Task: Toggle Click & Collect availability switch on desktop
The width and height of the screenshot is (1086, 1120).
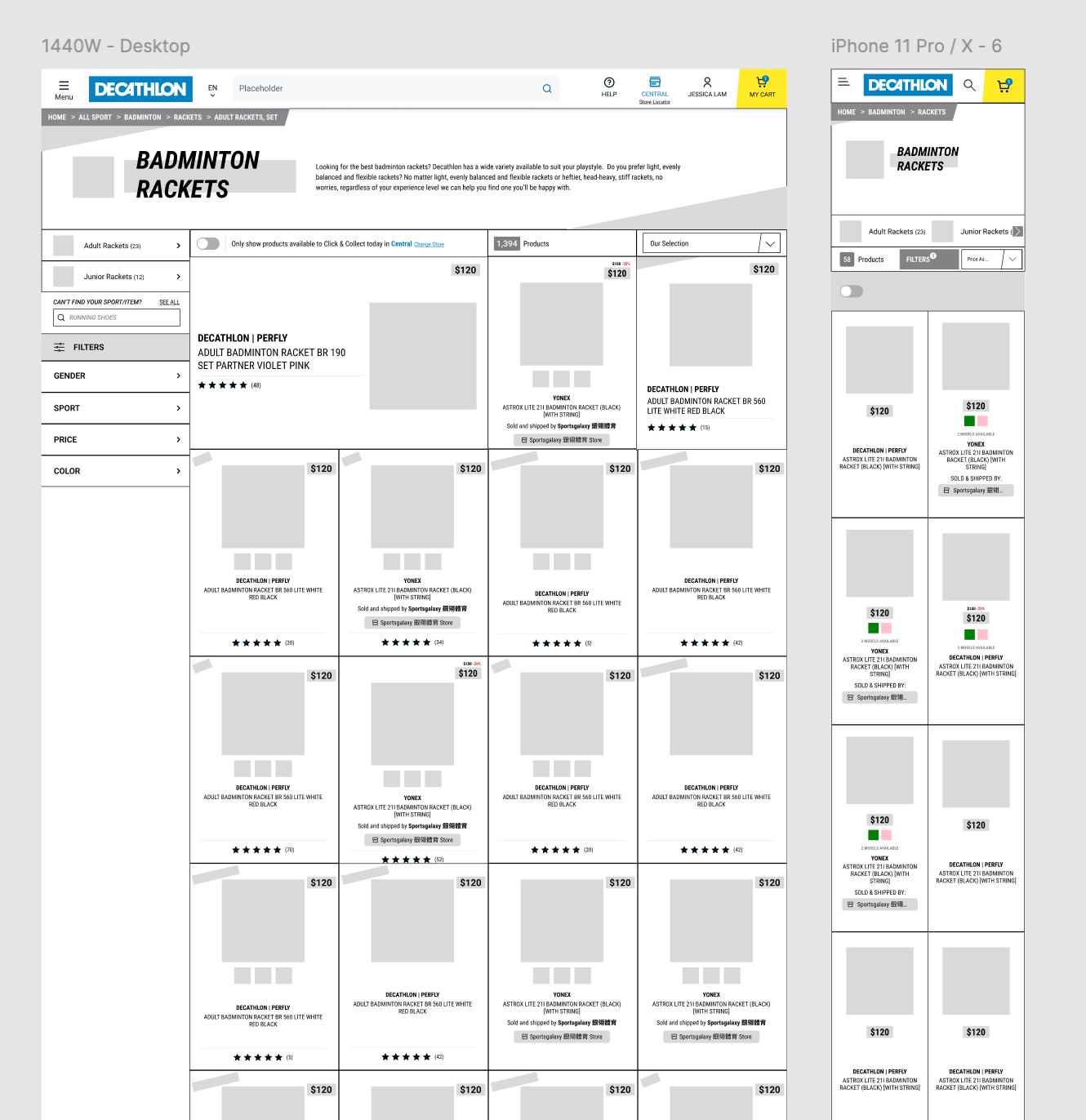Action: pyautogui.click(x=208, y=243)
